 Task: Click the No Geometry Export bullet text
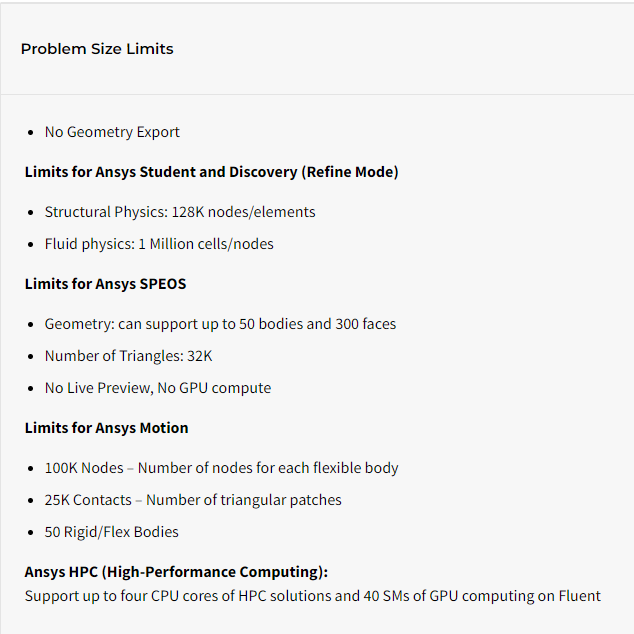click(x=112, y=132)
